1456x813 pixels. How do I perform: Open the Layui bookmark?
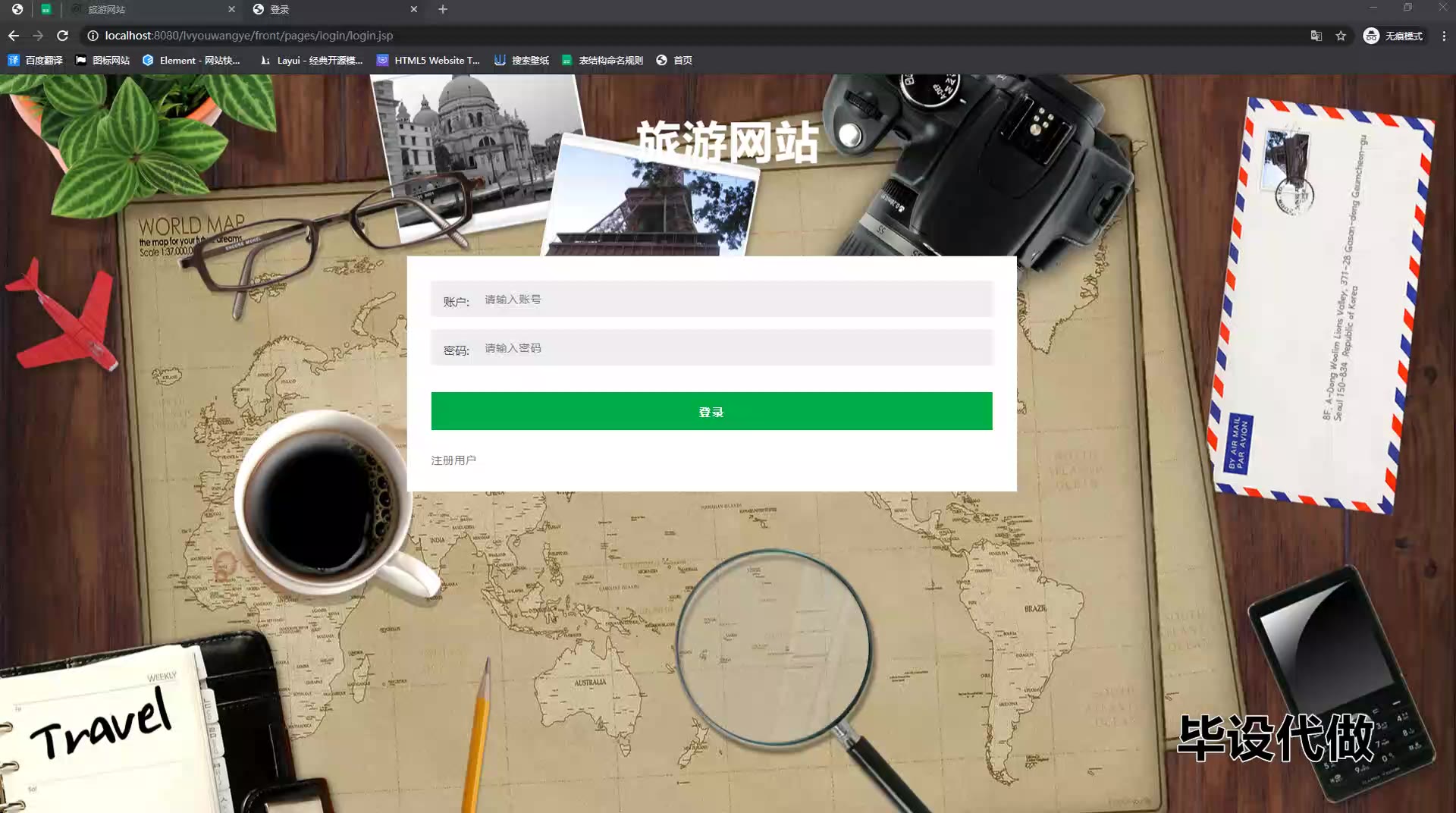coord(311,60)
